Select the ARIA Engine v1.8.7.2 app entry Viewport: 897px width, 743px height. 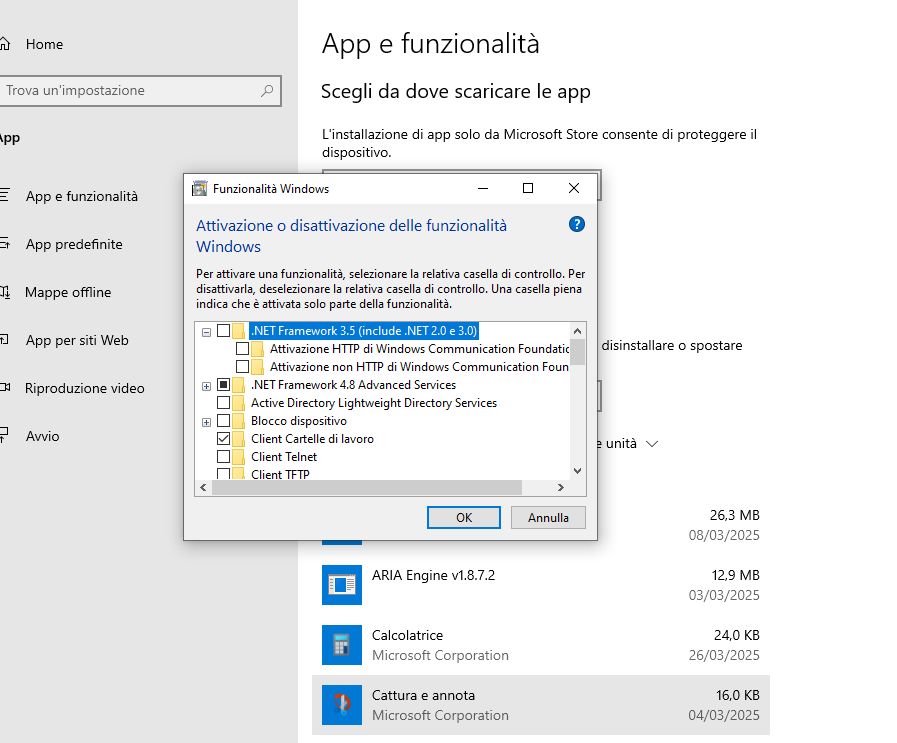541,585
